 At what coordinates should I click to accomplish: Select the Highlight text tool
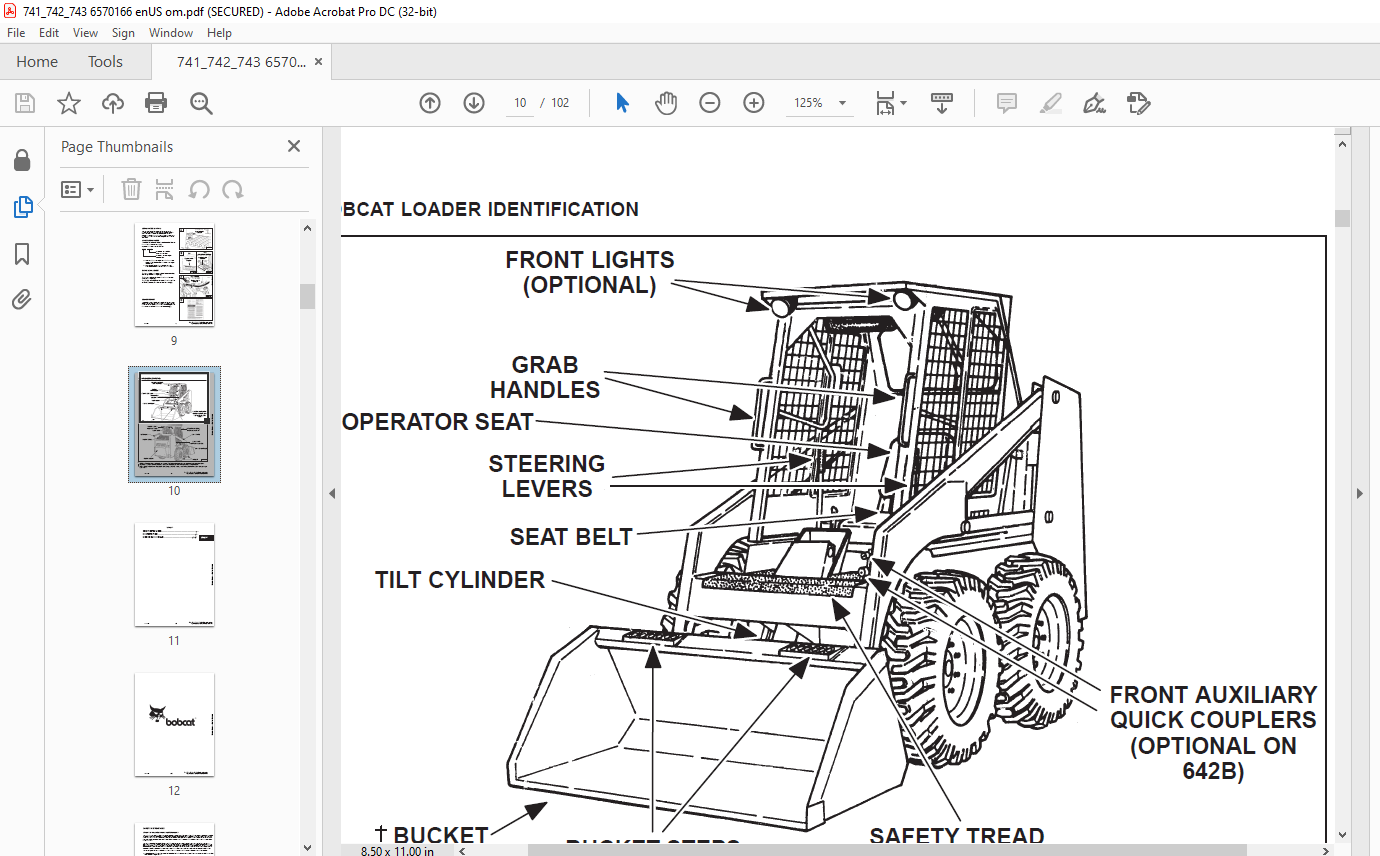[x=1050, y=103]
